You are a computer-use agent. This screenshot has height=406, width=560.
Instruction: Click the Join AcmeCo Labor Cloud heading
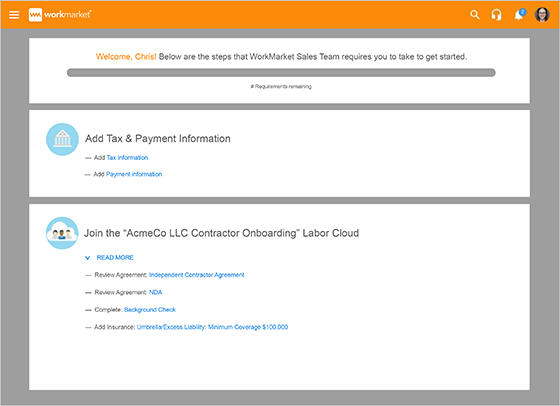(221, 233)
